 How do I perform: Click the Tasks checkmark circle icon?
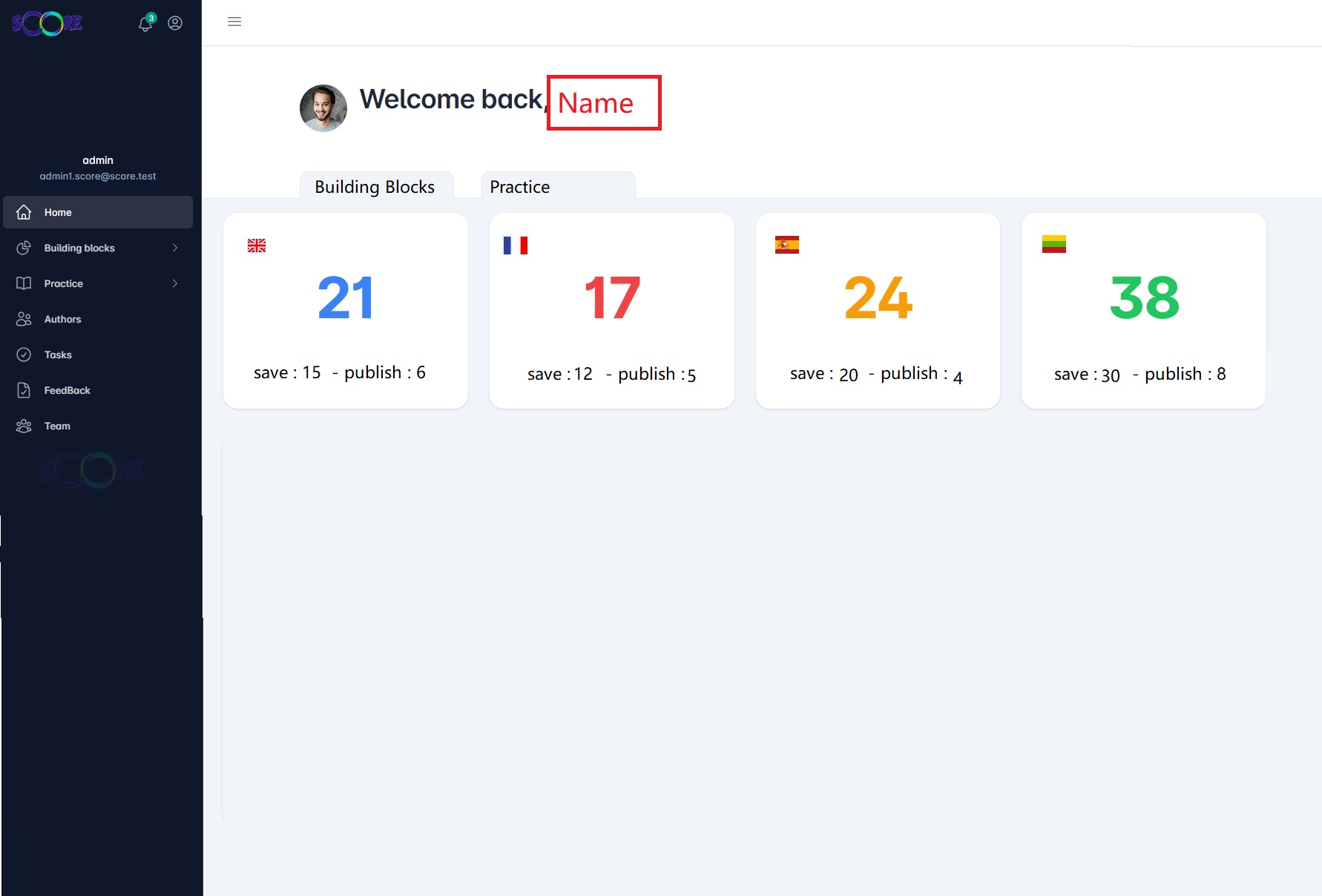[24, 355]
